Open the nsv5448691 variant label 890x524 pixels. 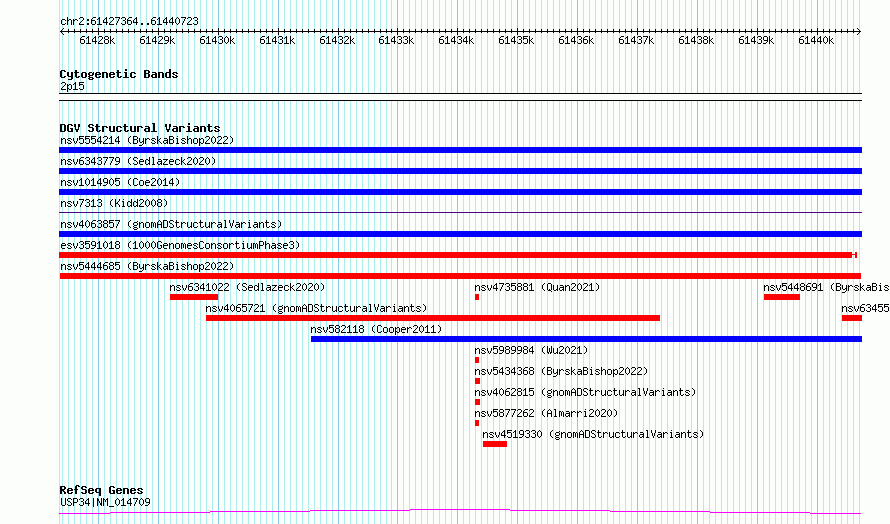point(826,287)
